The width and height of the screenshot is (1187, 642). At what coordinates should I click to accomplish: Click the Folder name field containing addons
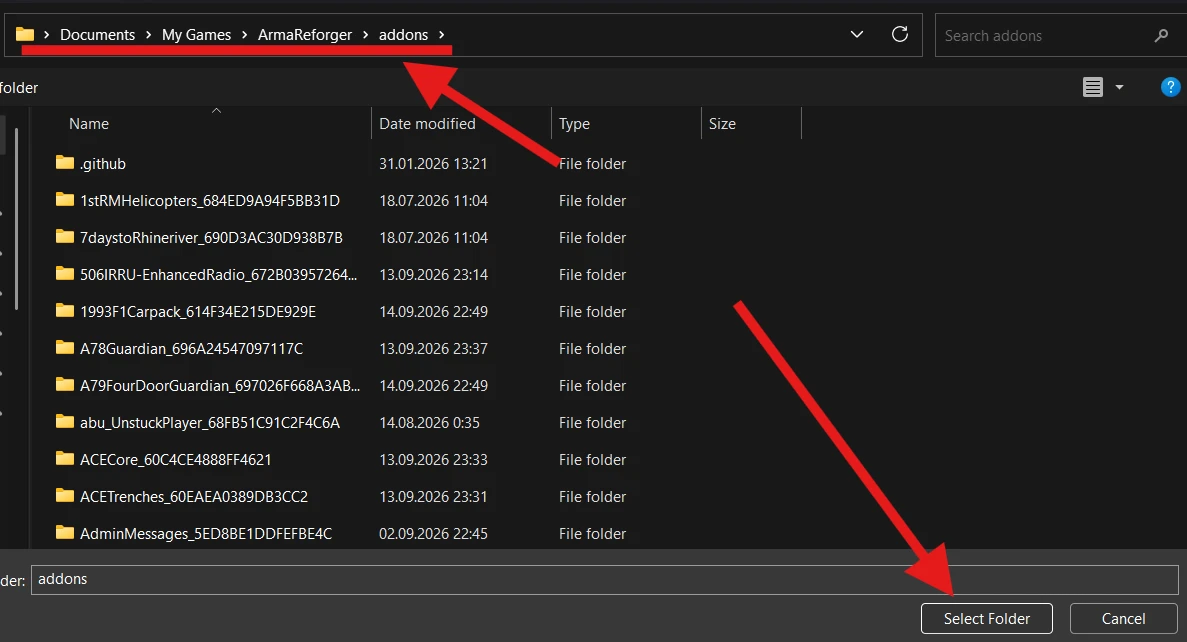[x=604, y=580]
